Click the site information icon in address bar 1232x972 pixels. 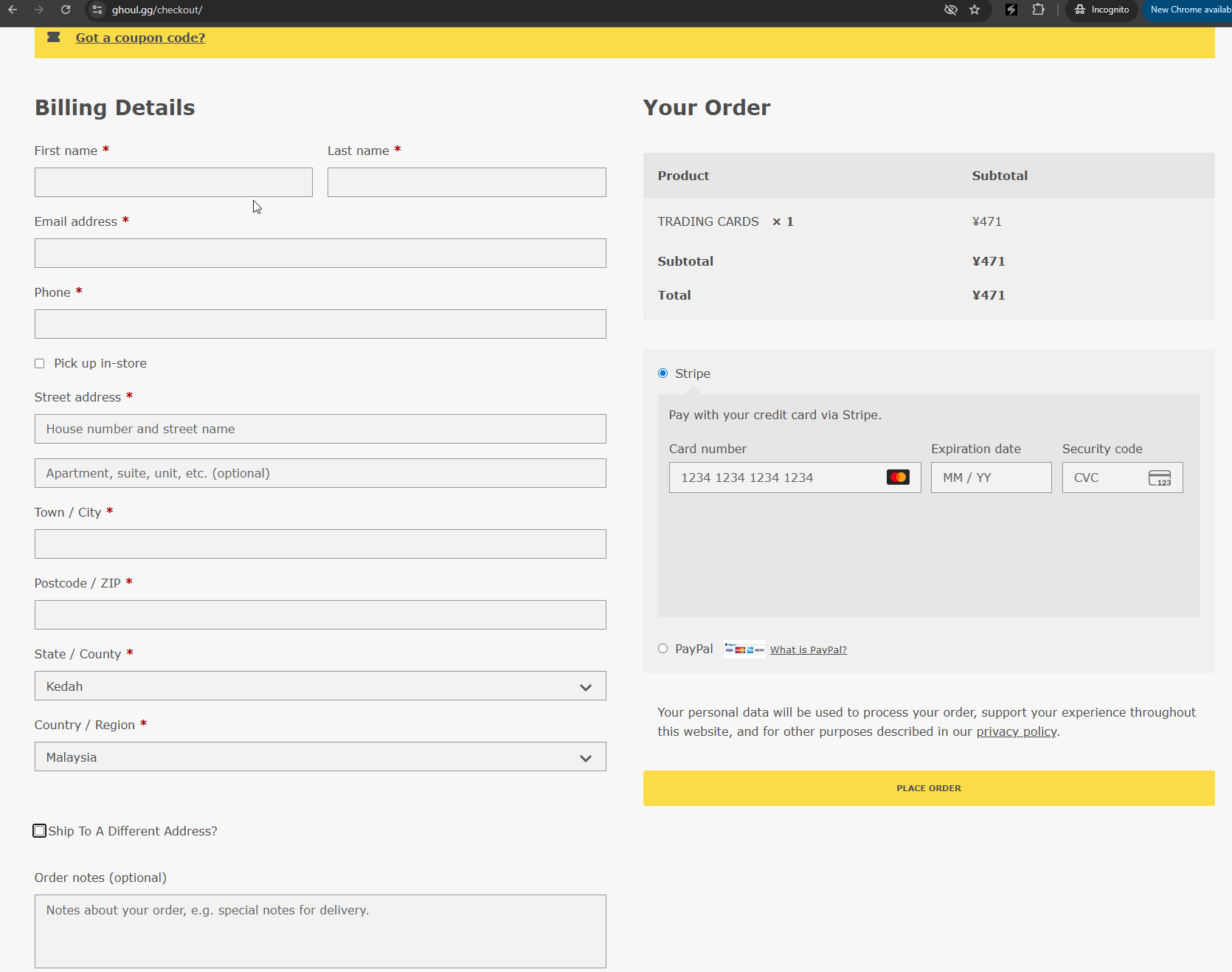[x=97, y=10]
